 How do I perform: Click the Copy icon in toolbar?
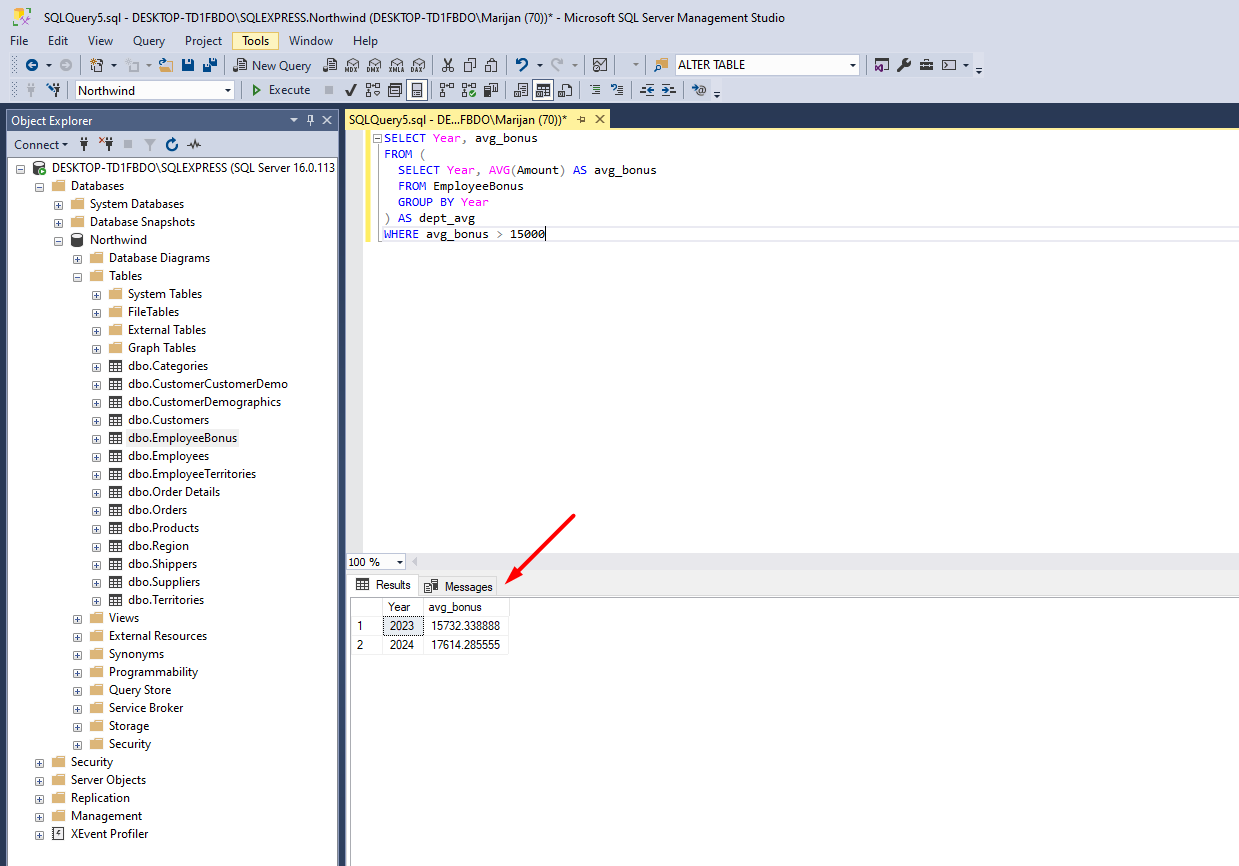[469, 65]
